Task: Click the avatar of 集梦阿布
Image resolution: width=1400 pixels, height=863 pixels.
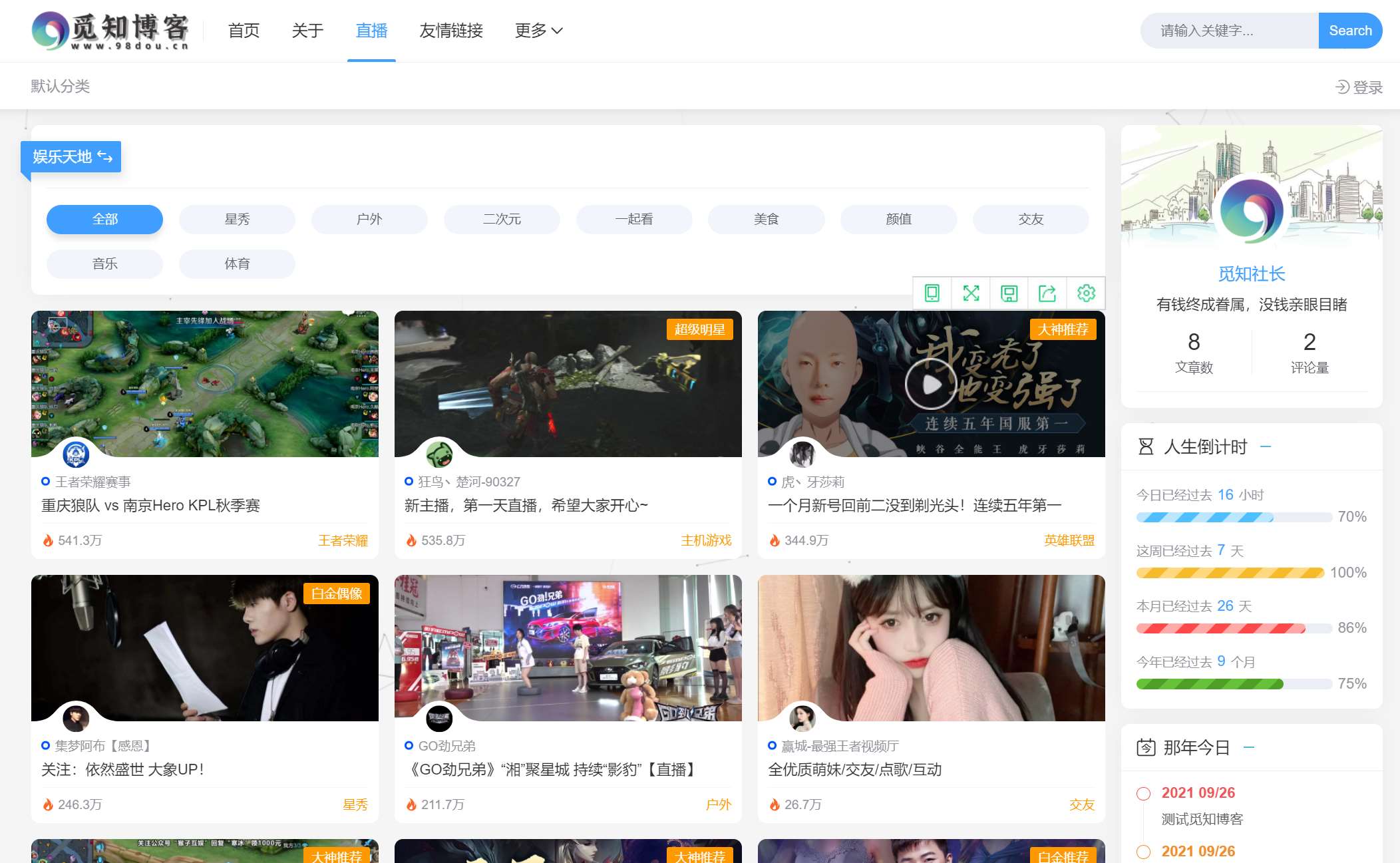Action: (x=76, y=719)
